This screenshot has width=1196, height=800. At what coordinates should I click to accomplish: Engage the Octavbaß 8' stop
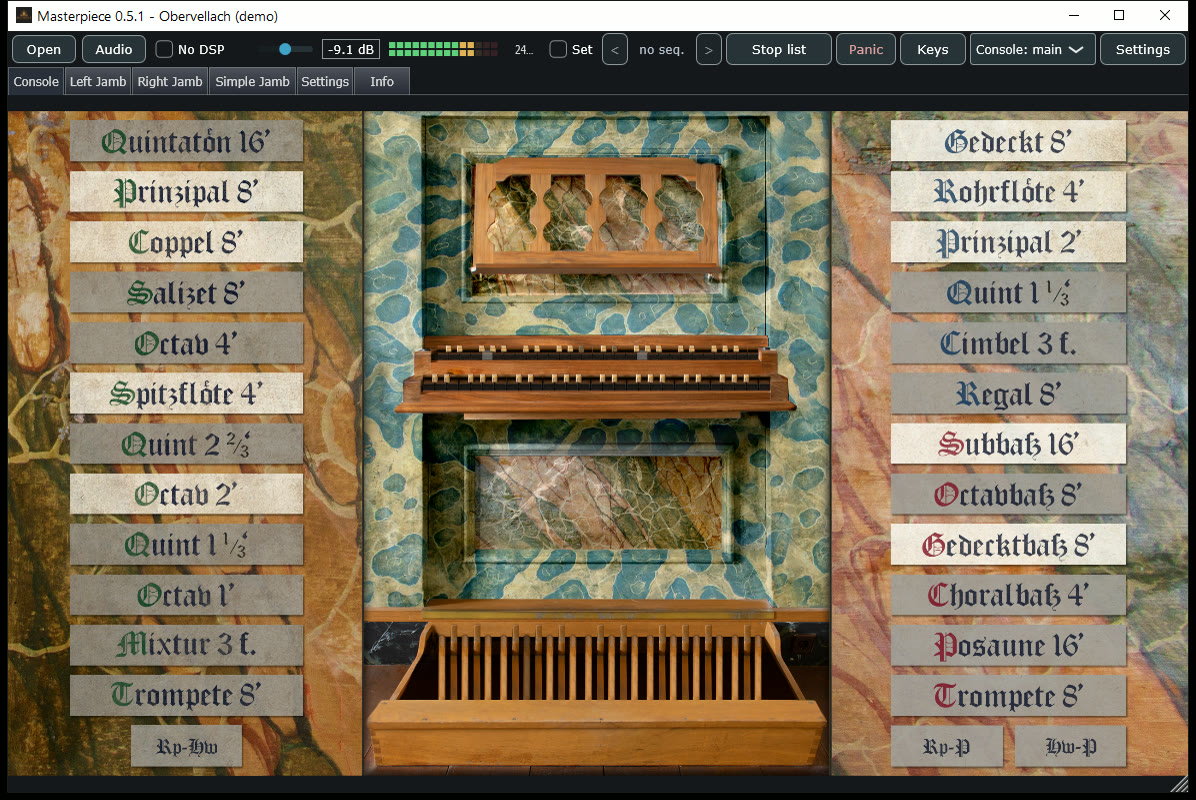pos(1008,494)
